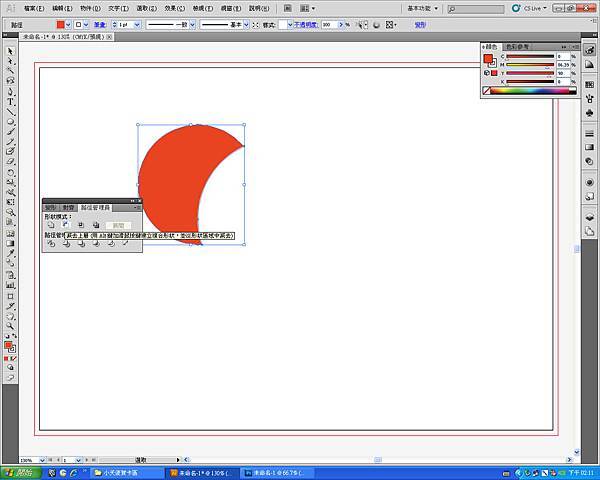Set fill mode to None in toolbox

coord(14,359)
